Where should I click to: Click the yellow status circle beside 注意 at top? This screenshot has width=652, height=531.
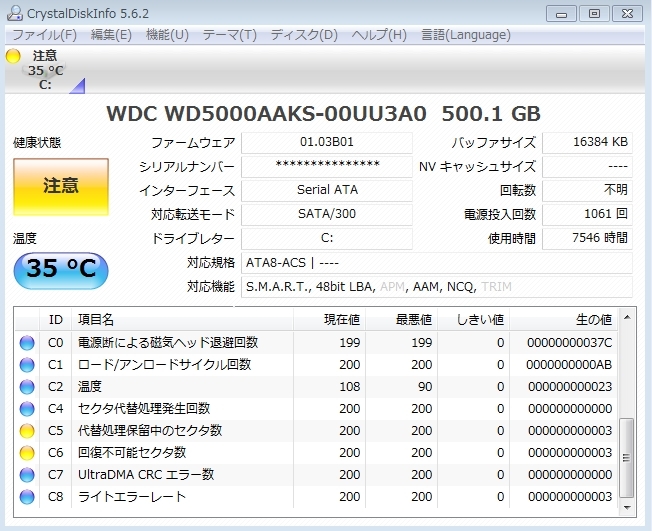(13, 56)
